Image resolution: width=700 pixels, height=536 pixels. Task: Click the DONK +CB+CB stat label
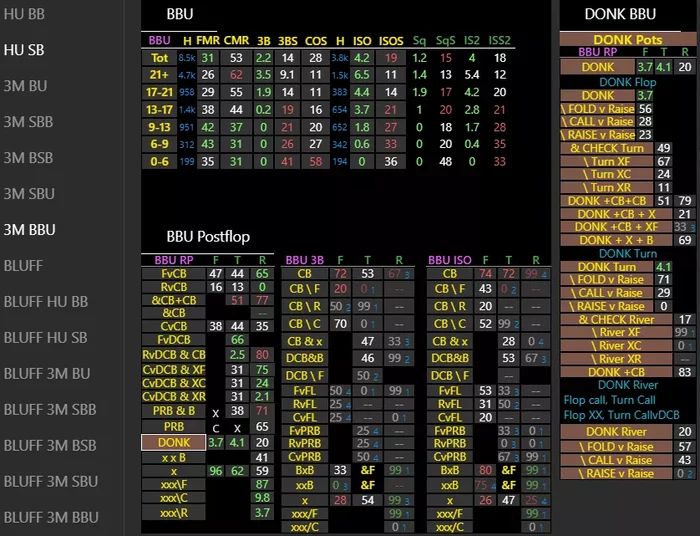pyautogui.click(x=606, y=201)
